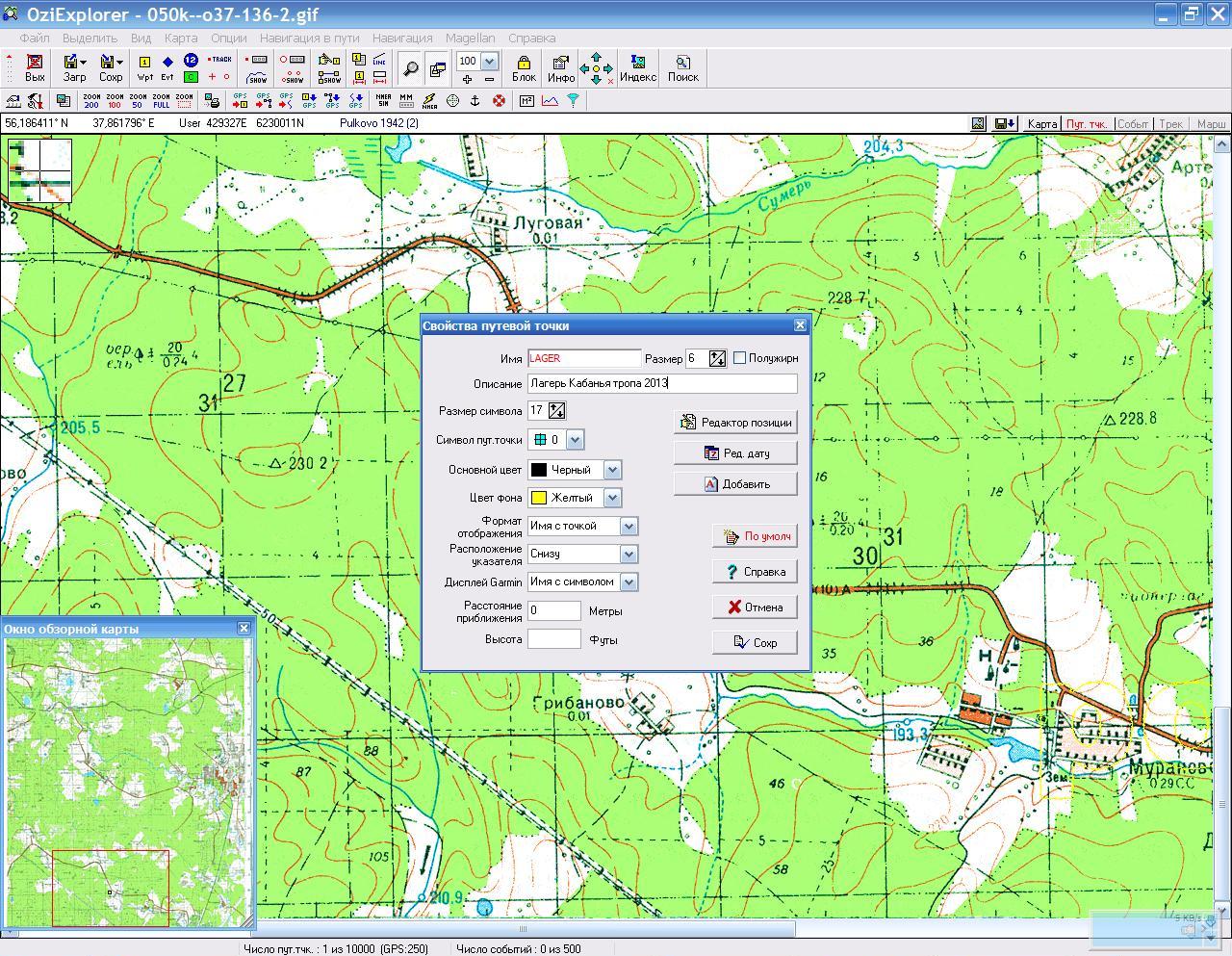Click the Размер символа stepper
1232x956 pixels.
click(556, 410)
